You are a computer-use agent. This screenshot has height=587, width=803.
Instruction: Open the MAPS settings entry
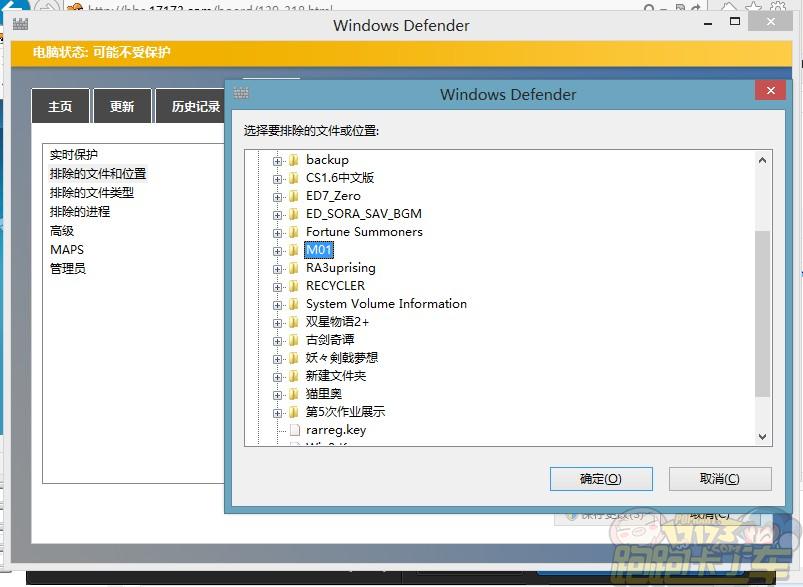tap(67, 249)
